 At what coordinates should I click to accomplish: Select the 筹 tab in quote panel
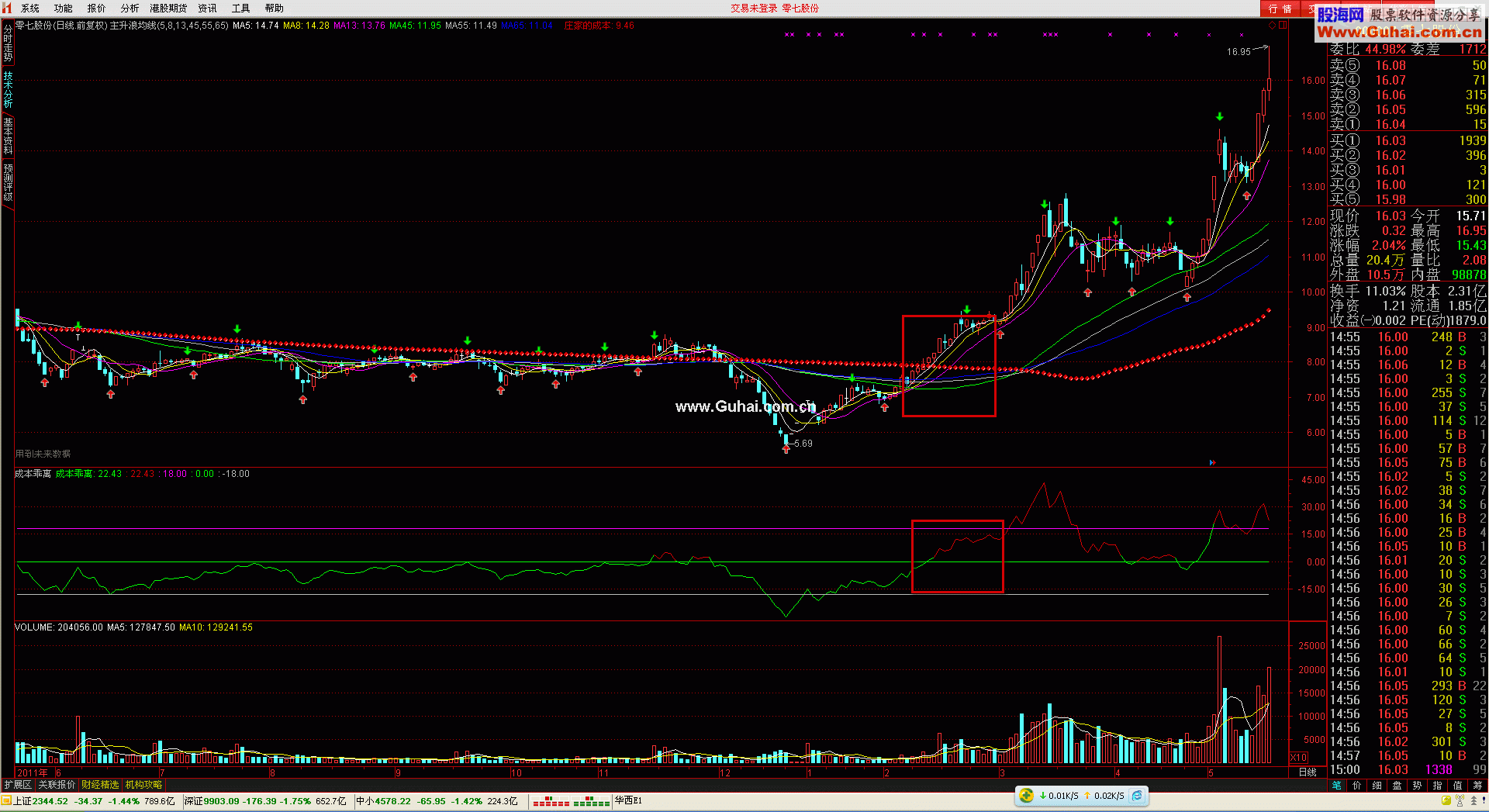tap(1477, 785)
